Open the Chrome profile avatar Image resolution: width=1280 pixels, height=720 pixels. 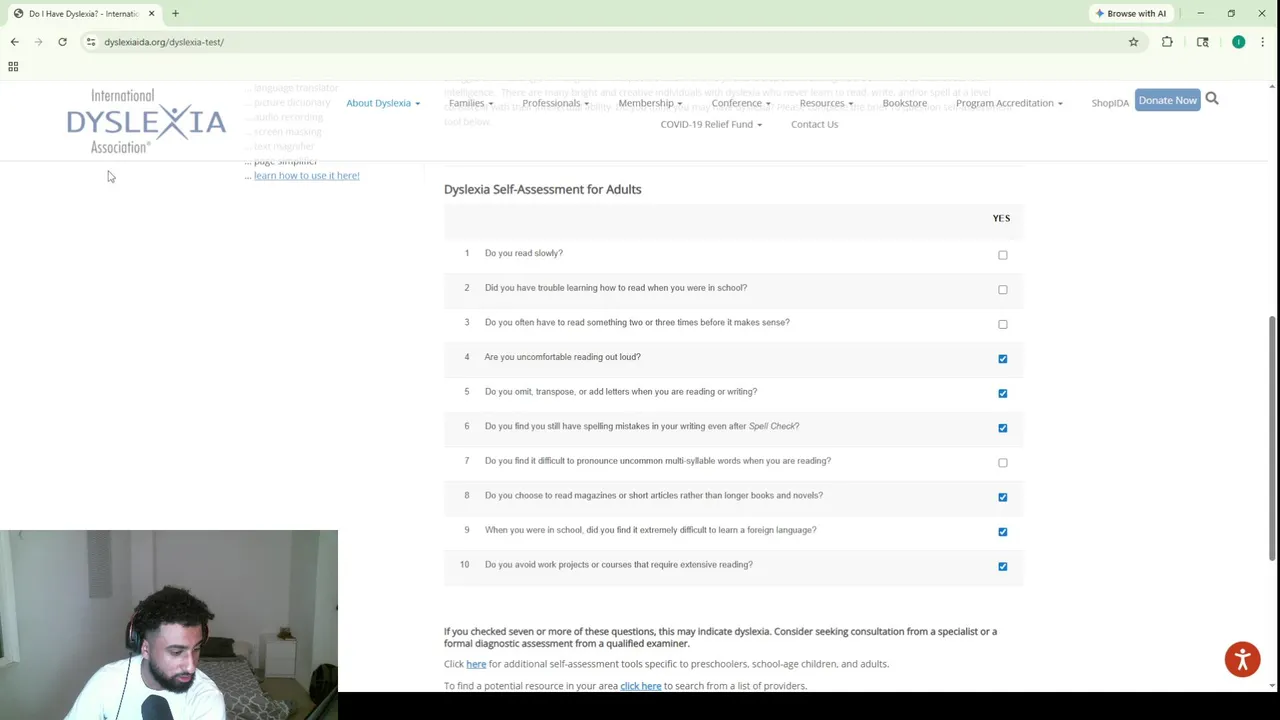[1238, 42]
